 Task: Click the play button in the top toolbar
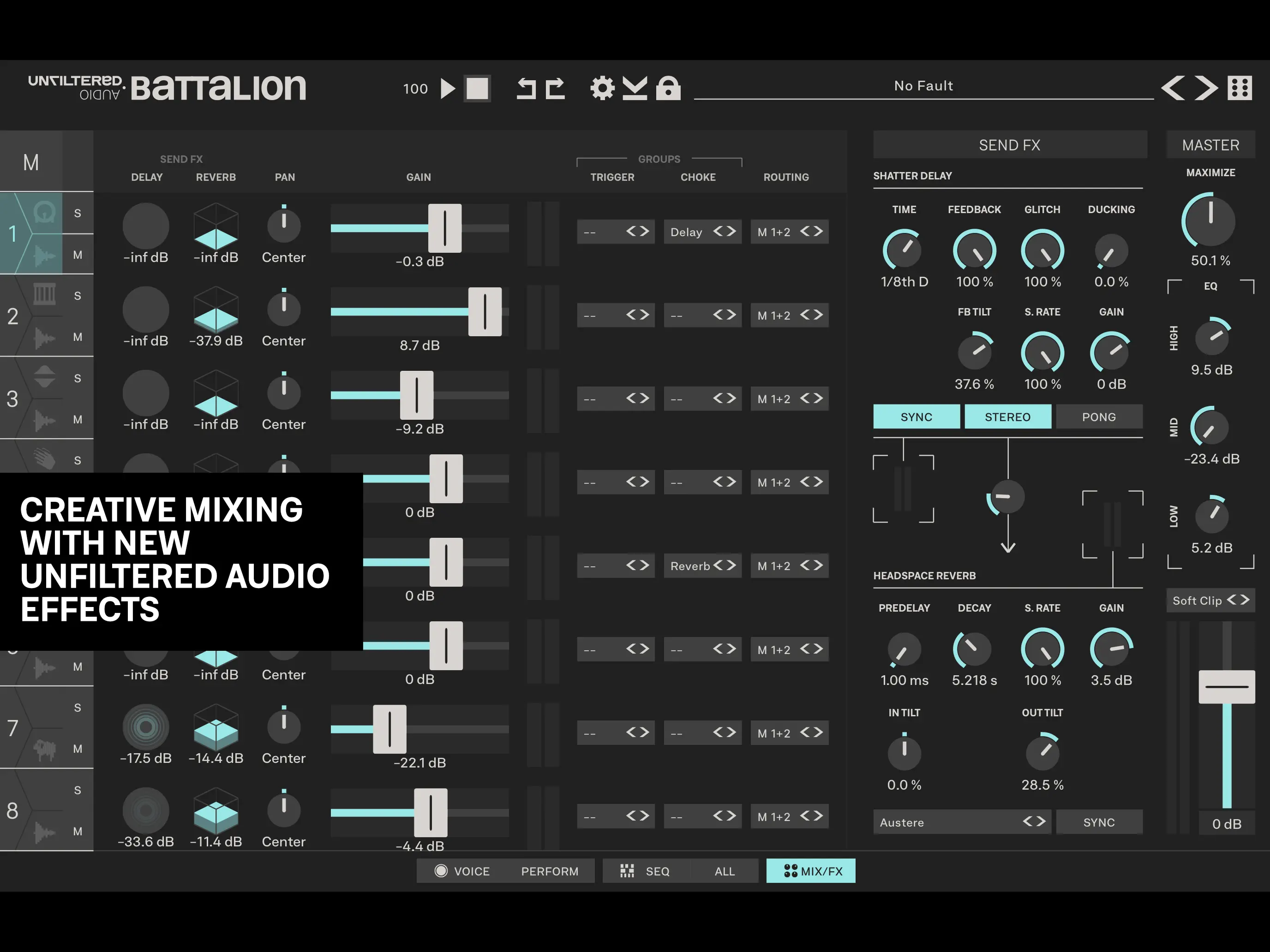(x=447, y=89)
